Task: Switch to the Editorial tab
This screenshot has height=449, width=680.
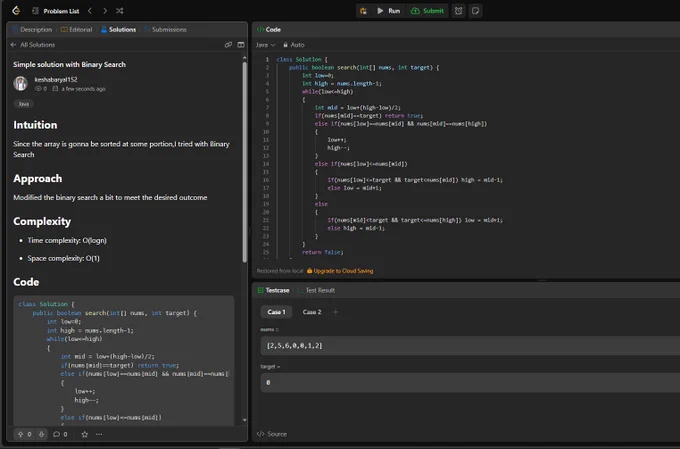Action: point(76,29)
